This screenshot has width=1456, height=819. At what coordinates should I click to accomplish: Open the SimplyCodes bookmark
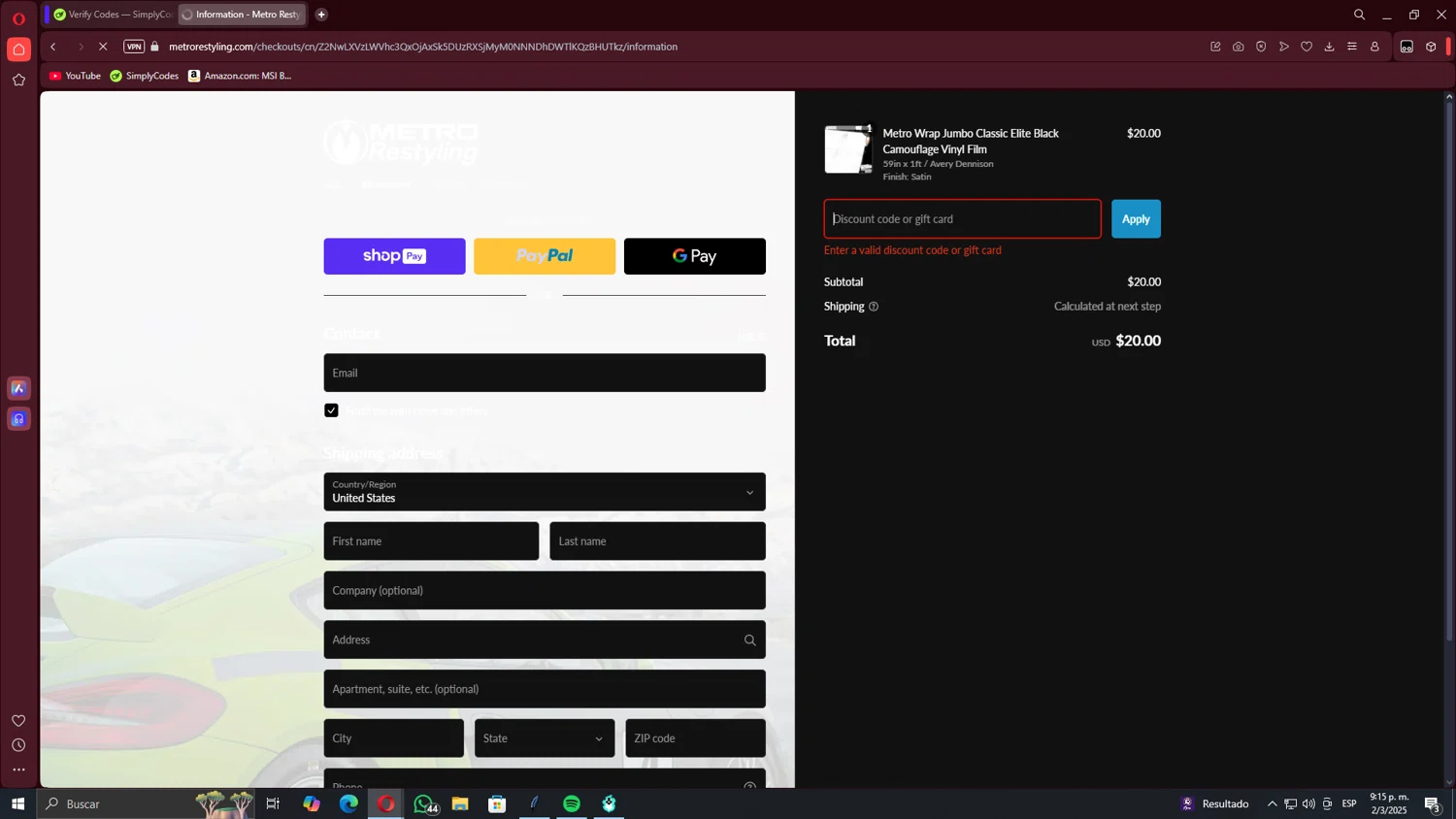tap(145, 76)
